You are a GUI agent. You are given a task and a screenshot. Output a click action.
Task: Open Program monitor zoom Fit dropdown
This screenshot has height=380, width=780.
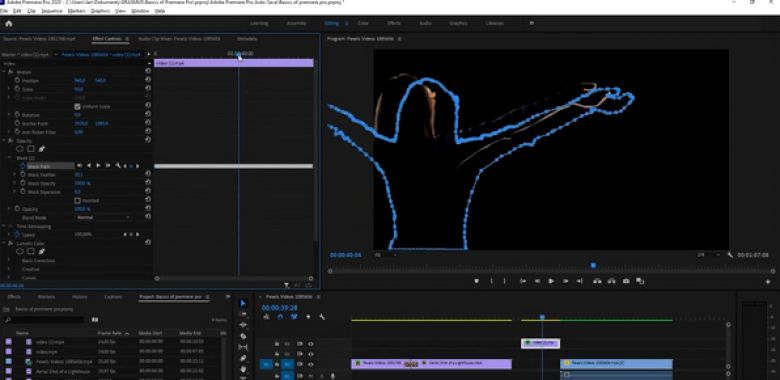point(386,255)
